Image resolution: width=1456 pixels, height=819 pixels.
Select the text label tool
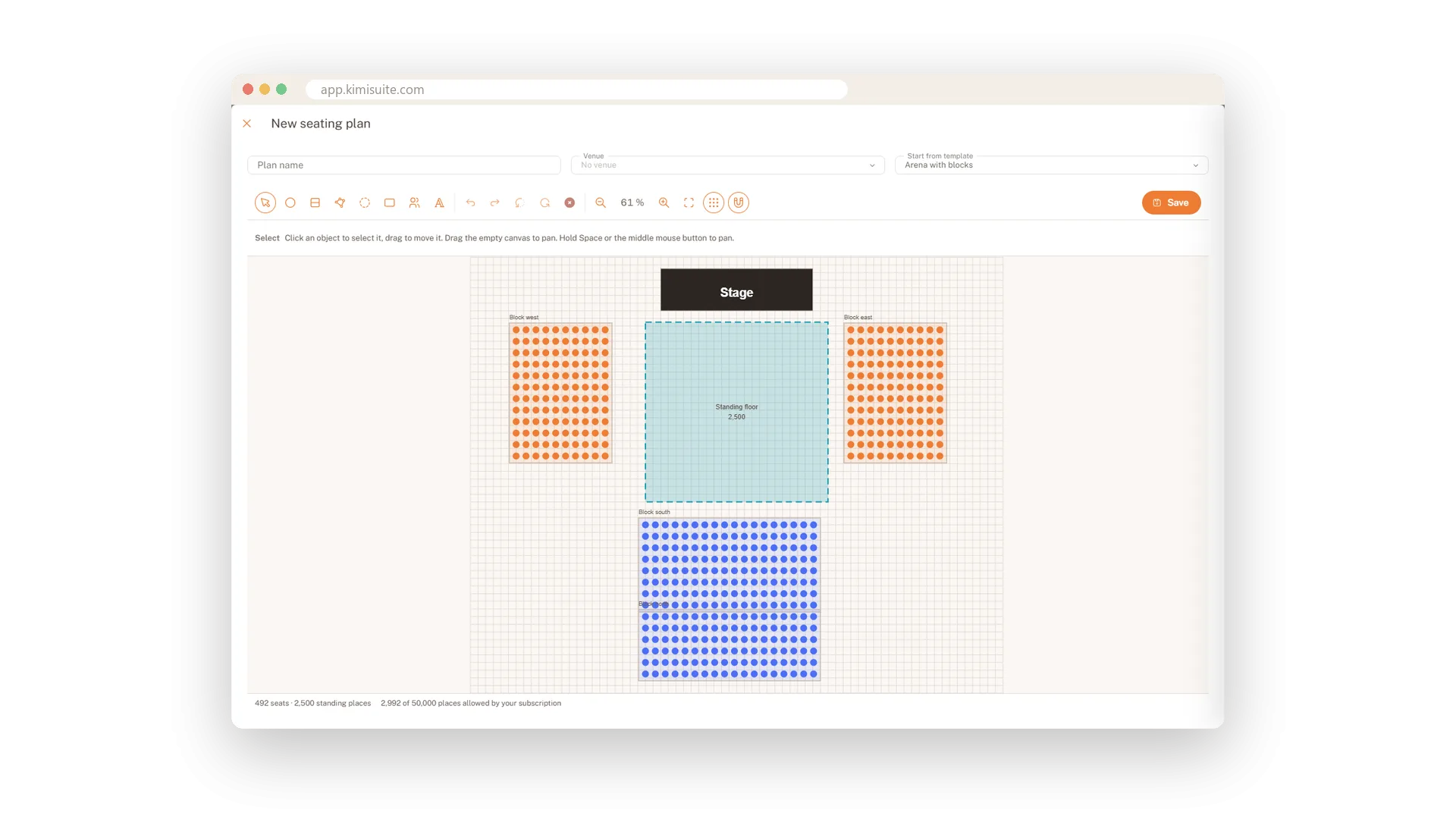(439, 202)
